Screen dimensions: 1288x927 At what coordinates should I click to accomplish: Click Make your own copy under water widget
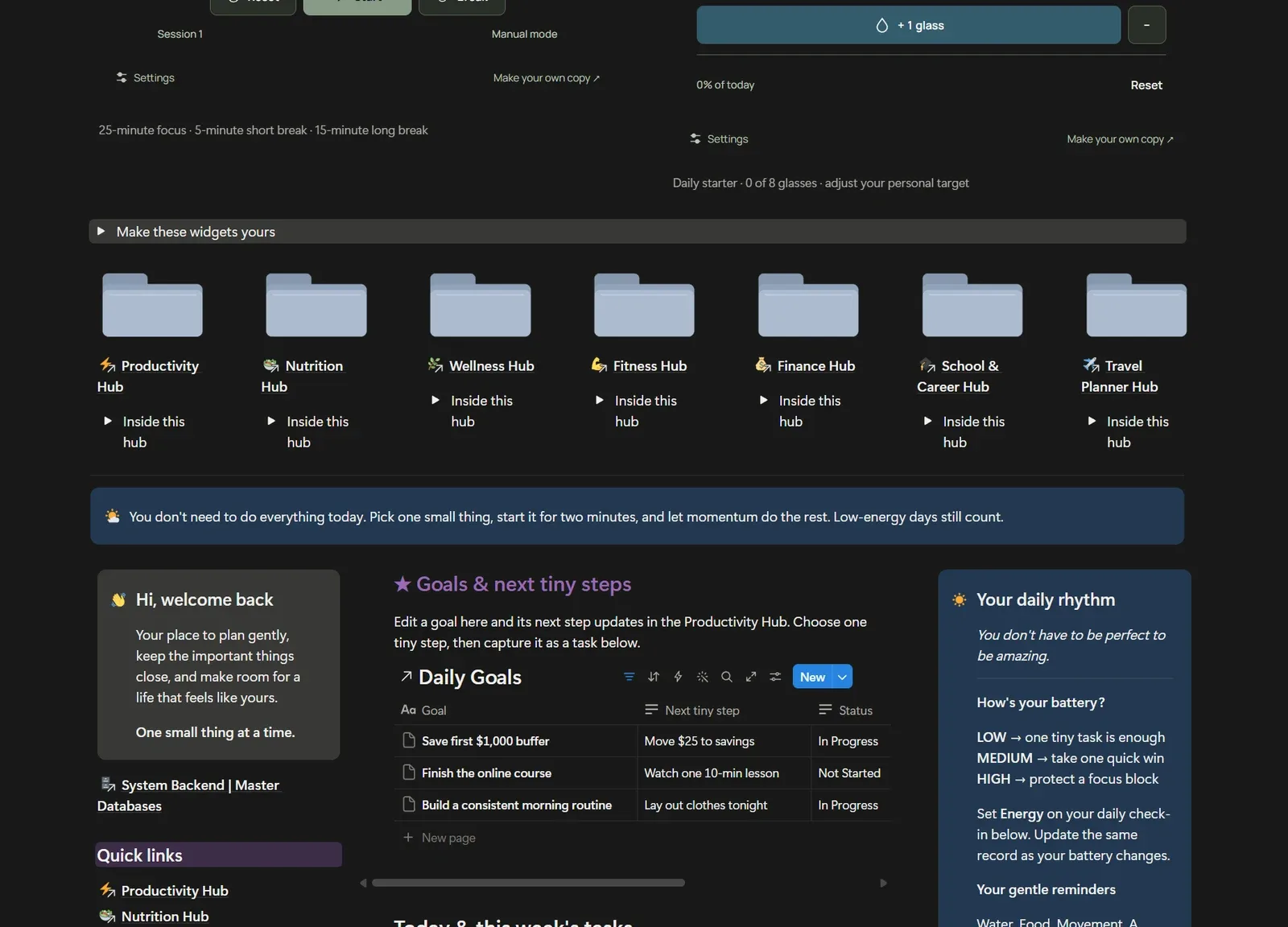1120,139
